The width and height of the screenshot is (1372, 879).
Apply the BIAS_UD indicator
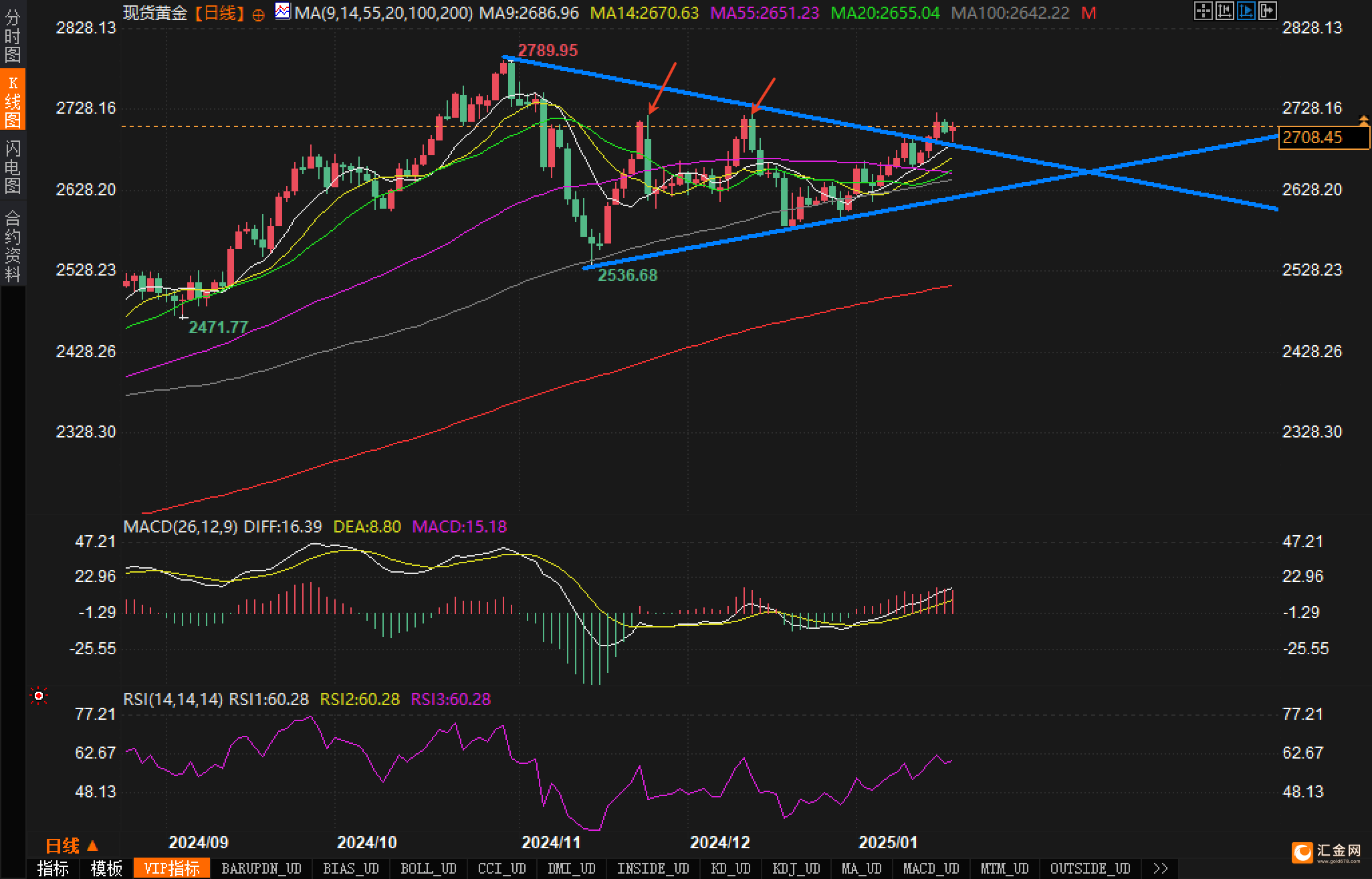coord(350,868)
